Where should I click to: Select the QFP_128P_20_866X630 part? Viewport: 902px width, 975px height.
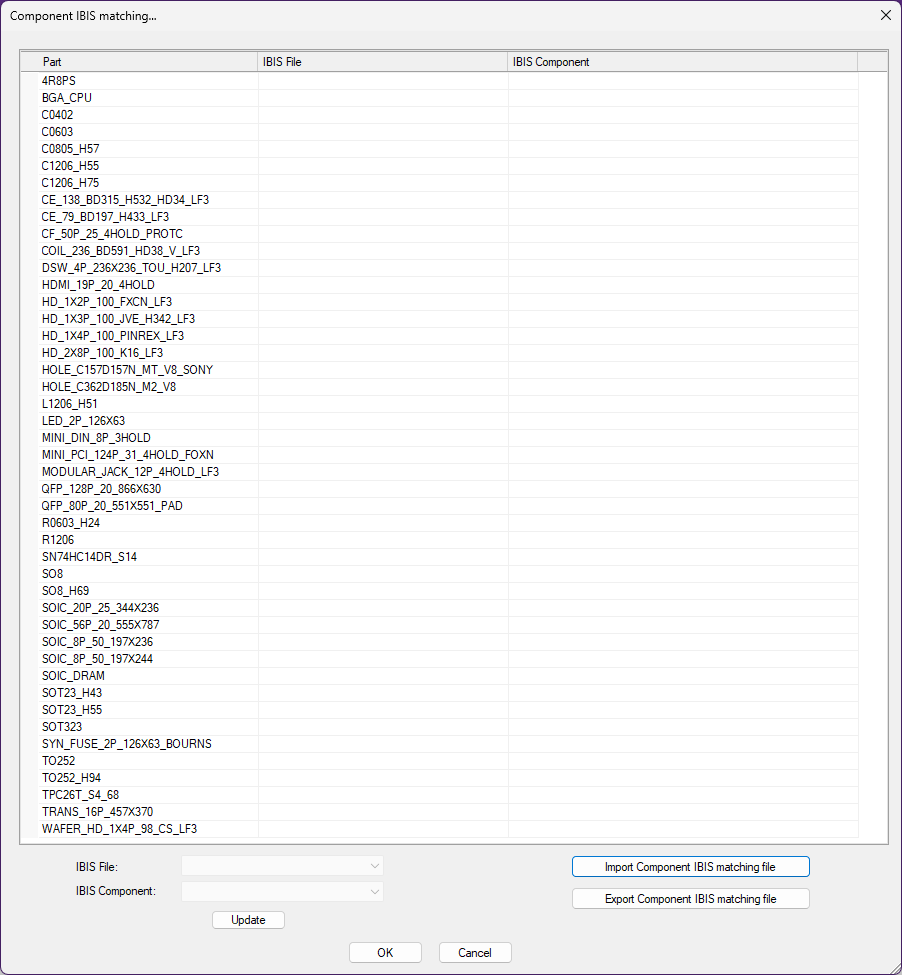[101, 489]
